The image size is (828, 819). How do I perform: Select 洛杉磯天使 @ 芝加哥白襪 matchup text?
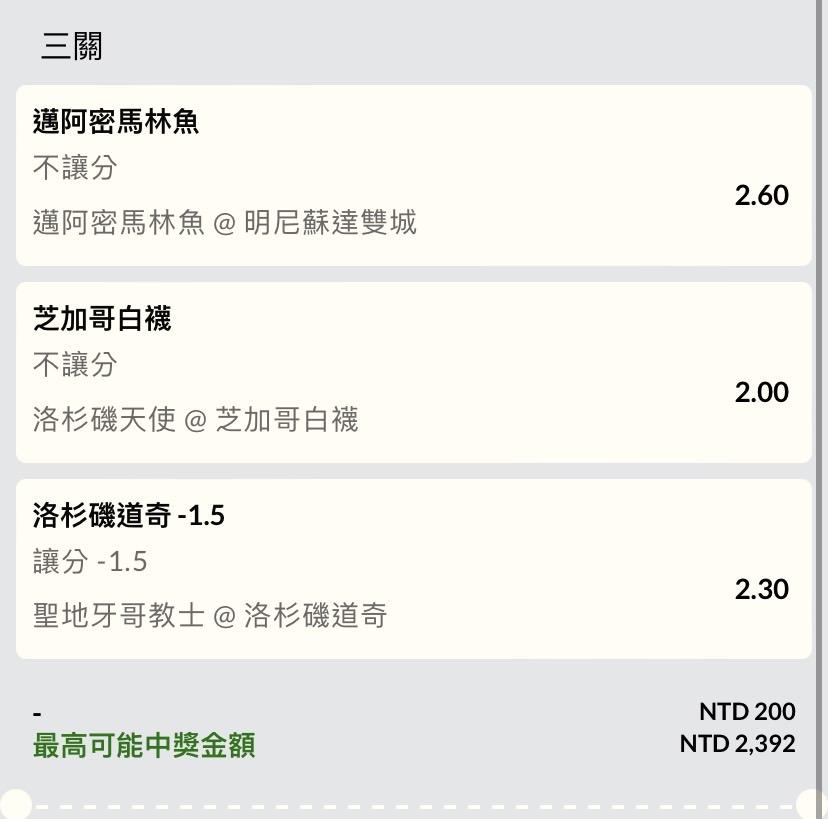click(x=195, y=419)
